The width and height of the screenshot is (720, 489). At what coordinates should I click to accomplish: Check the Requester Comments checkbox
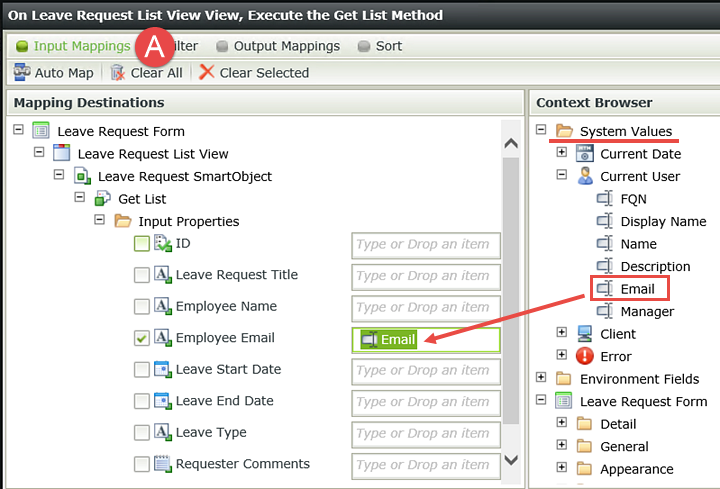(141, 464)
